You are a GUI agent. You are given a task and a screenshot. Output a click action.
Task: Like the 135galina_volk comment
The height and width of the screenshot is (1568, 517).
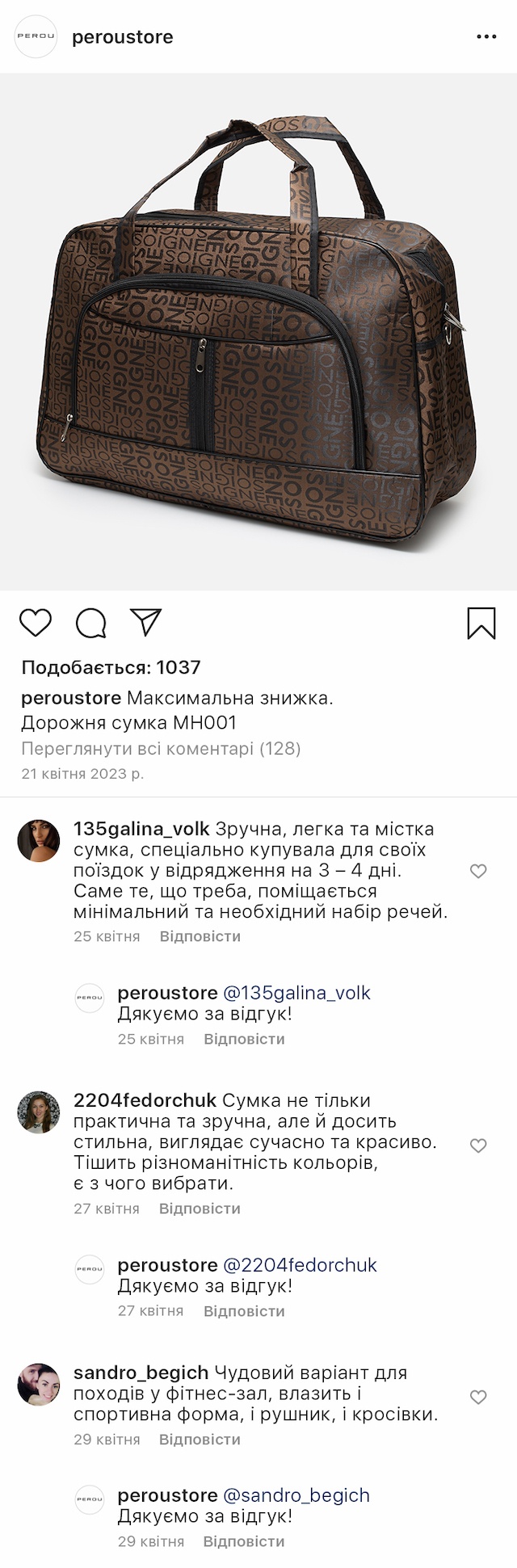point(478,871)
